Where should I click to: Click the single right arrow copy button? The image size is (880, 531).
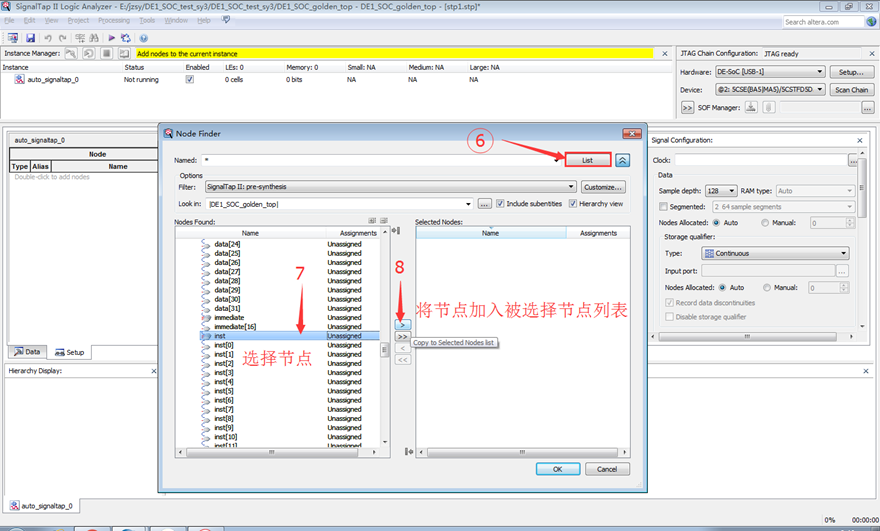402,324
